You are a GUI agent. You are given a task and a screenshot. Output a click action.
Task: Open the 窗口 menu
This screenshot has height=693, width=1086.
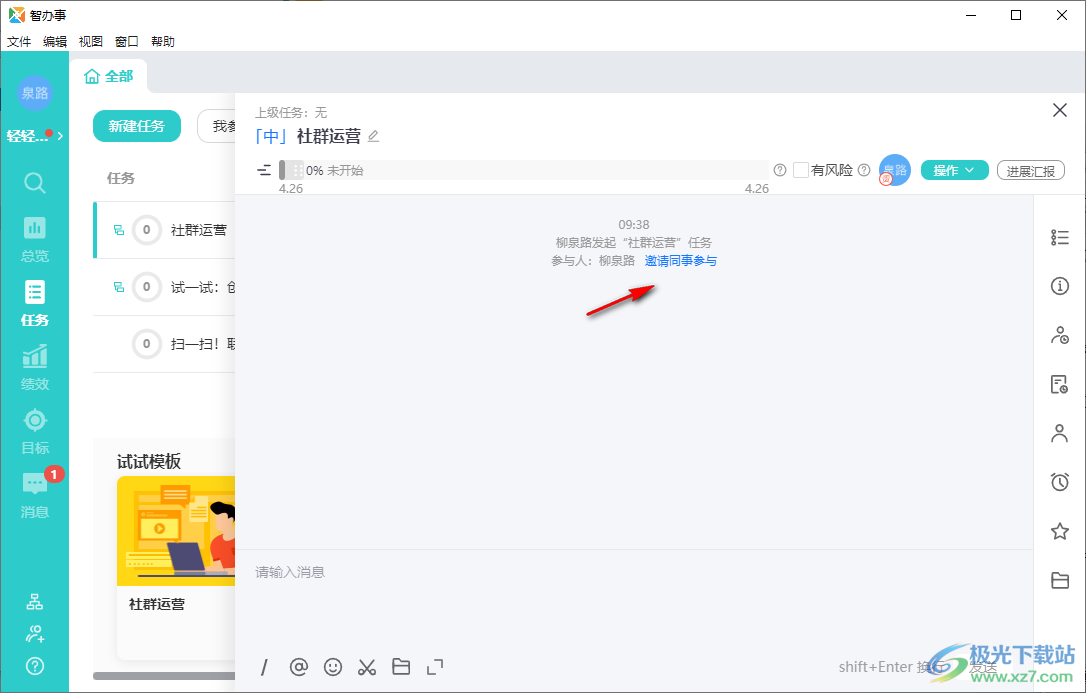(127, 42)
